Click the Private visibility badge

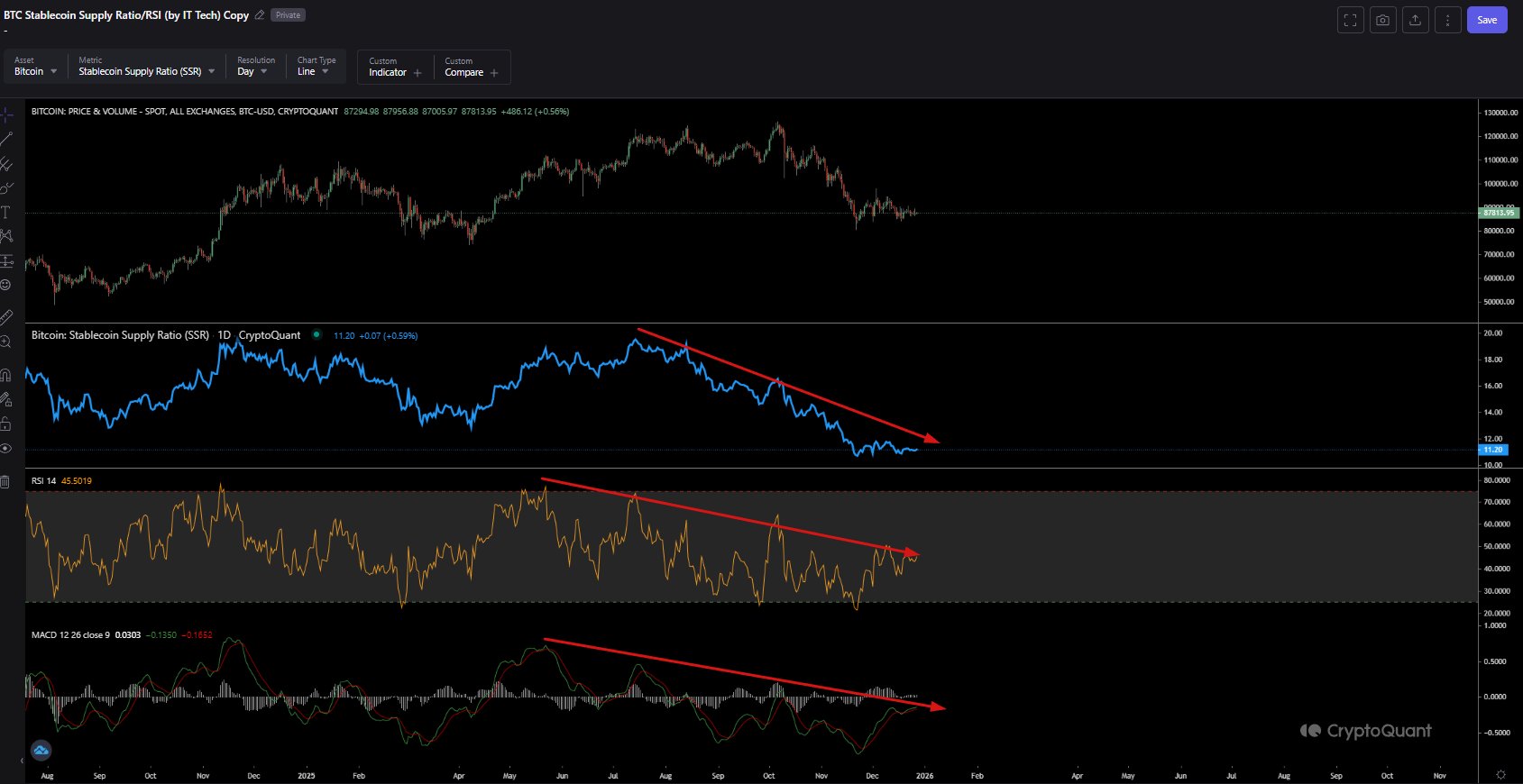pos(289,15)
